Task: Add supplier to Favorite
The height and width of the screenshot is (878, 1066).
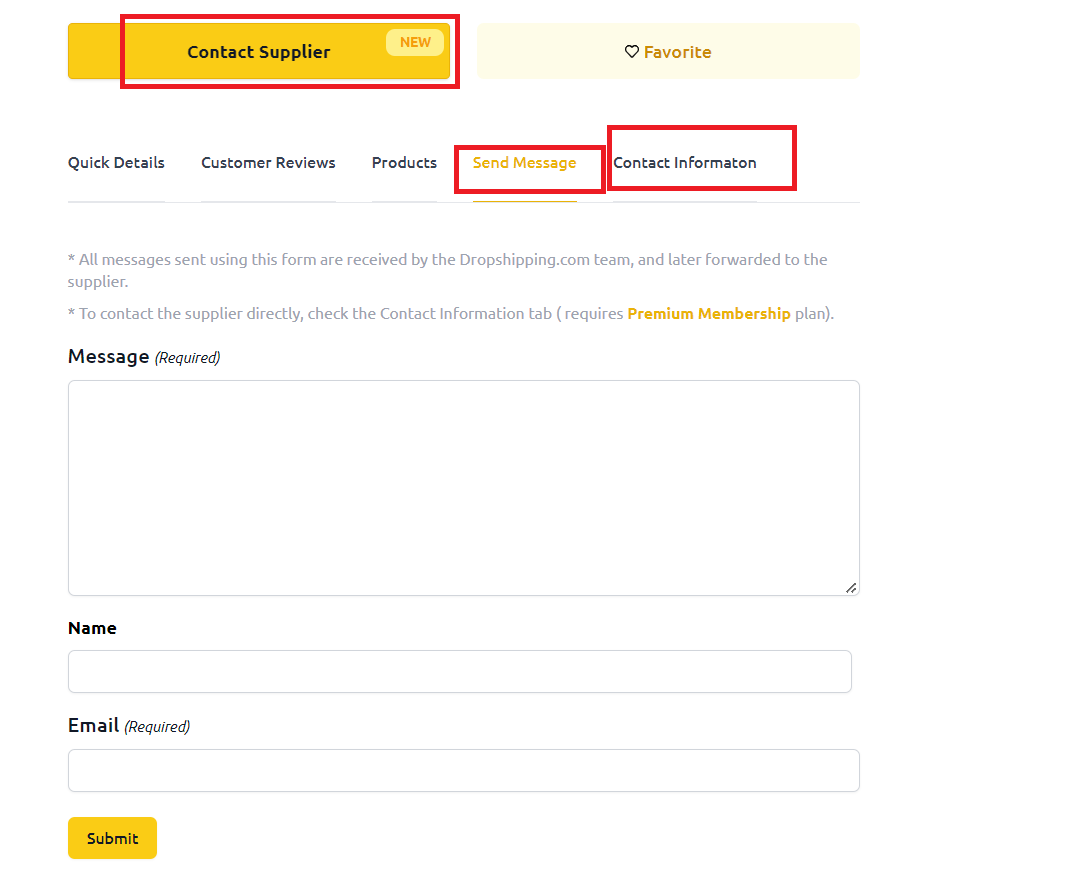Action: tap(668, 51)
